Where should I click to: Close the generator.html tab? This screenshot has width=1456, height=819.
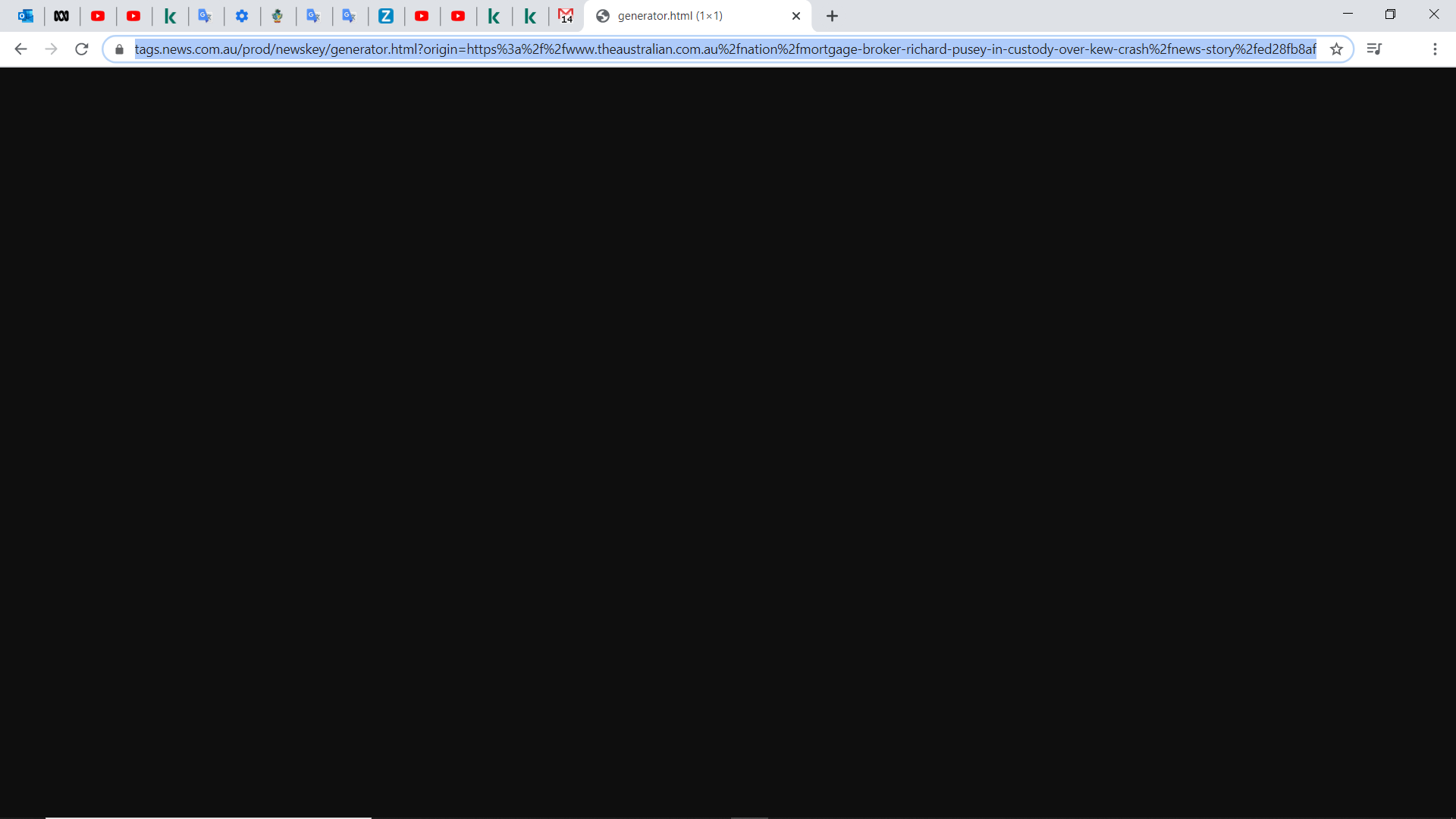[796, 16]
